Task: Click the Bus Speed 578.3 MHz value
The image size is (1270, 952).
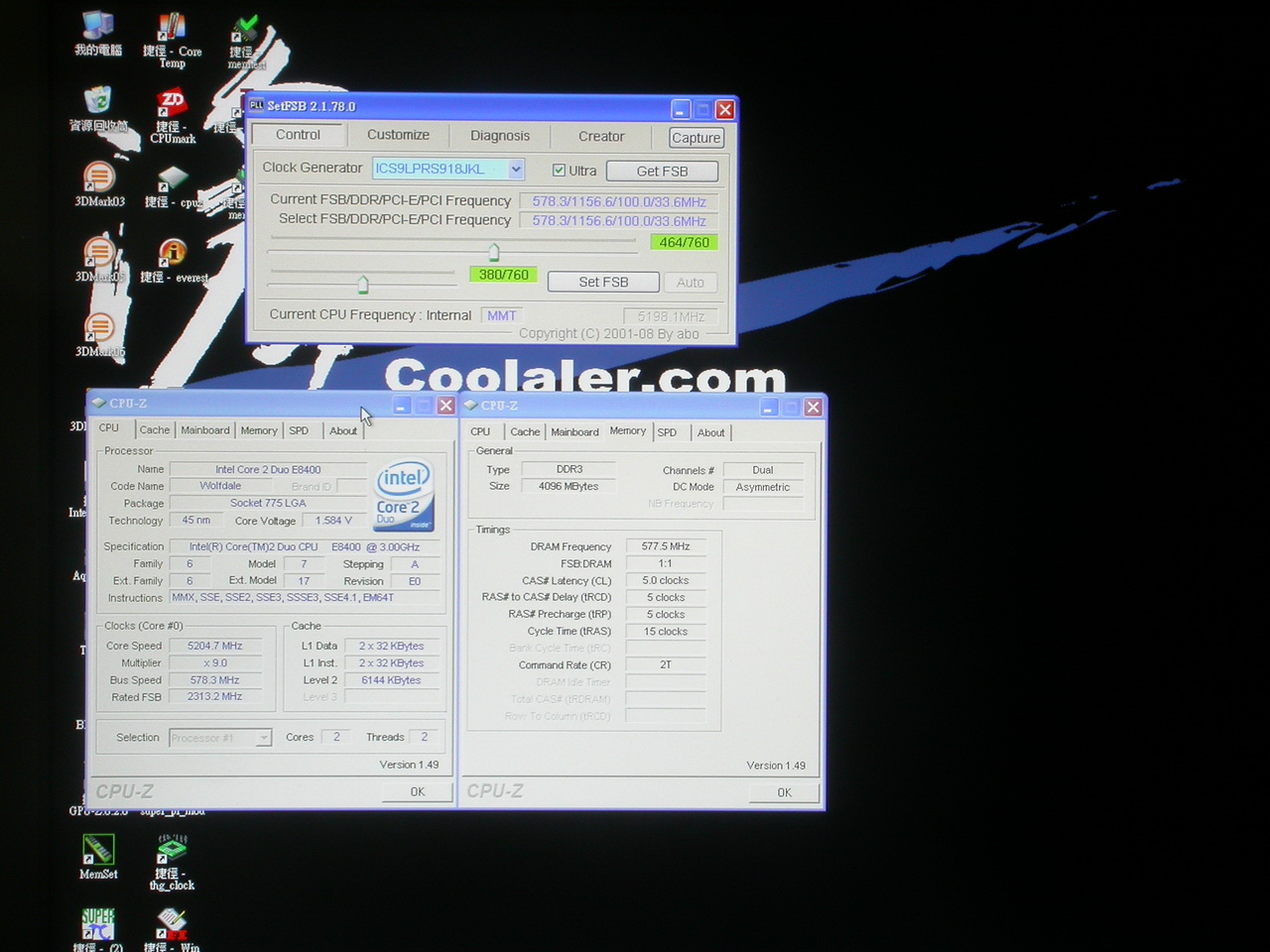Action: [x=215, y=679]
